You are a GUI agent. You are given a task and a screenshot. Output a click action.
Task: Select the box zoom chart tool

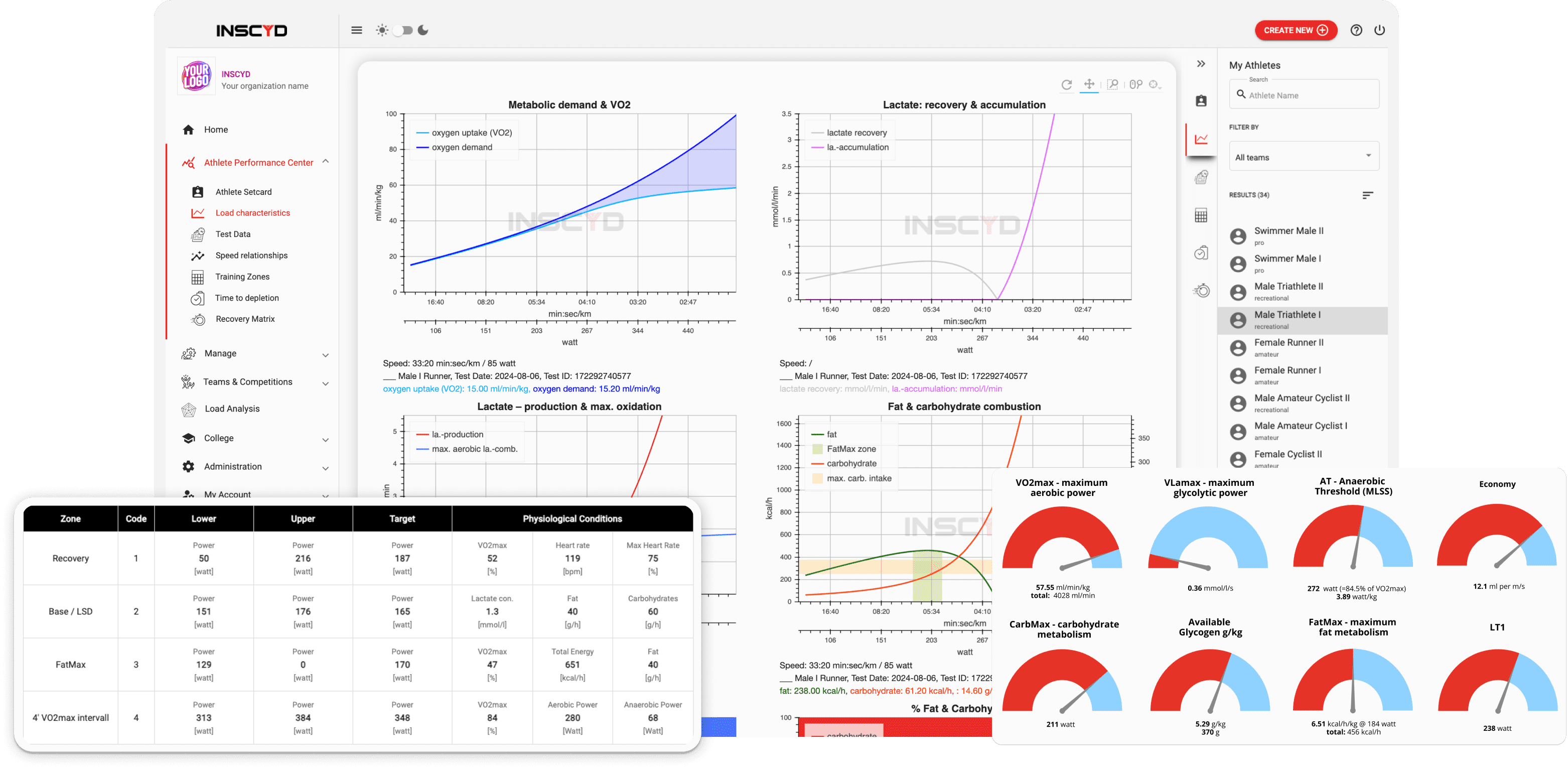[1113, 85]
